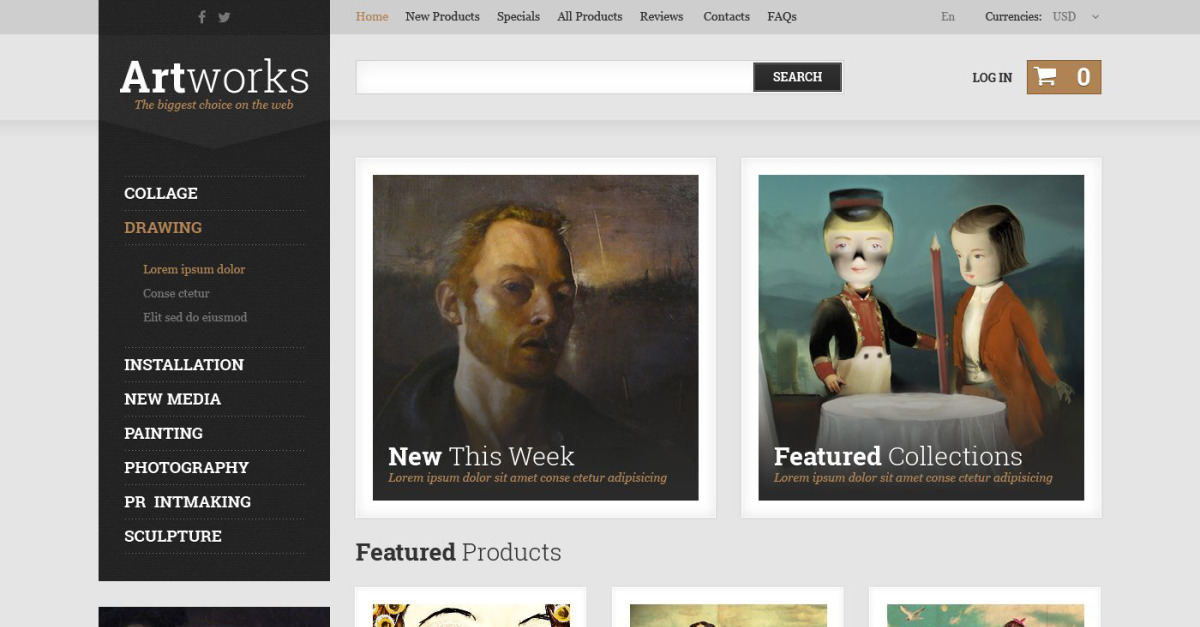
Task: Open the En language selector
Action: [x=947, y=17]
